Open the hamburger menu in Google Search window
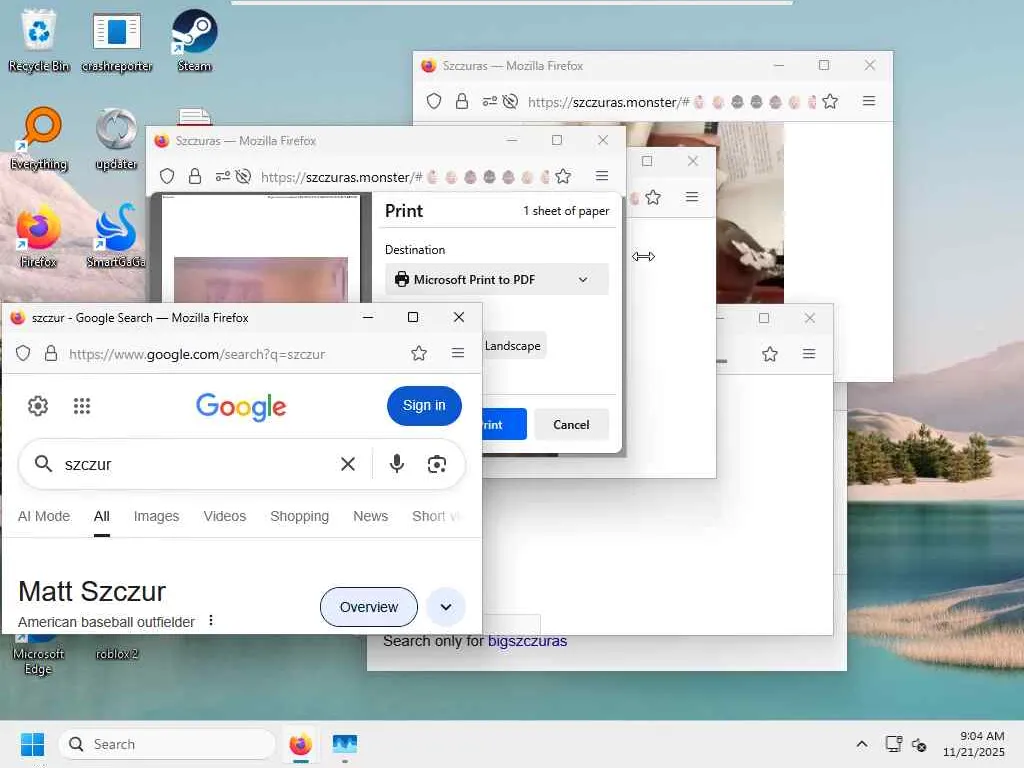Viewport: 1024px width, 768px height. pos(458,353)
